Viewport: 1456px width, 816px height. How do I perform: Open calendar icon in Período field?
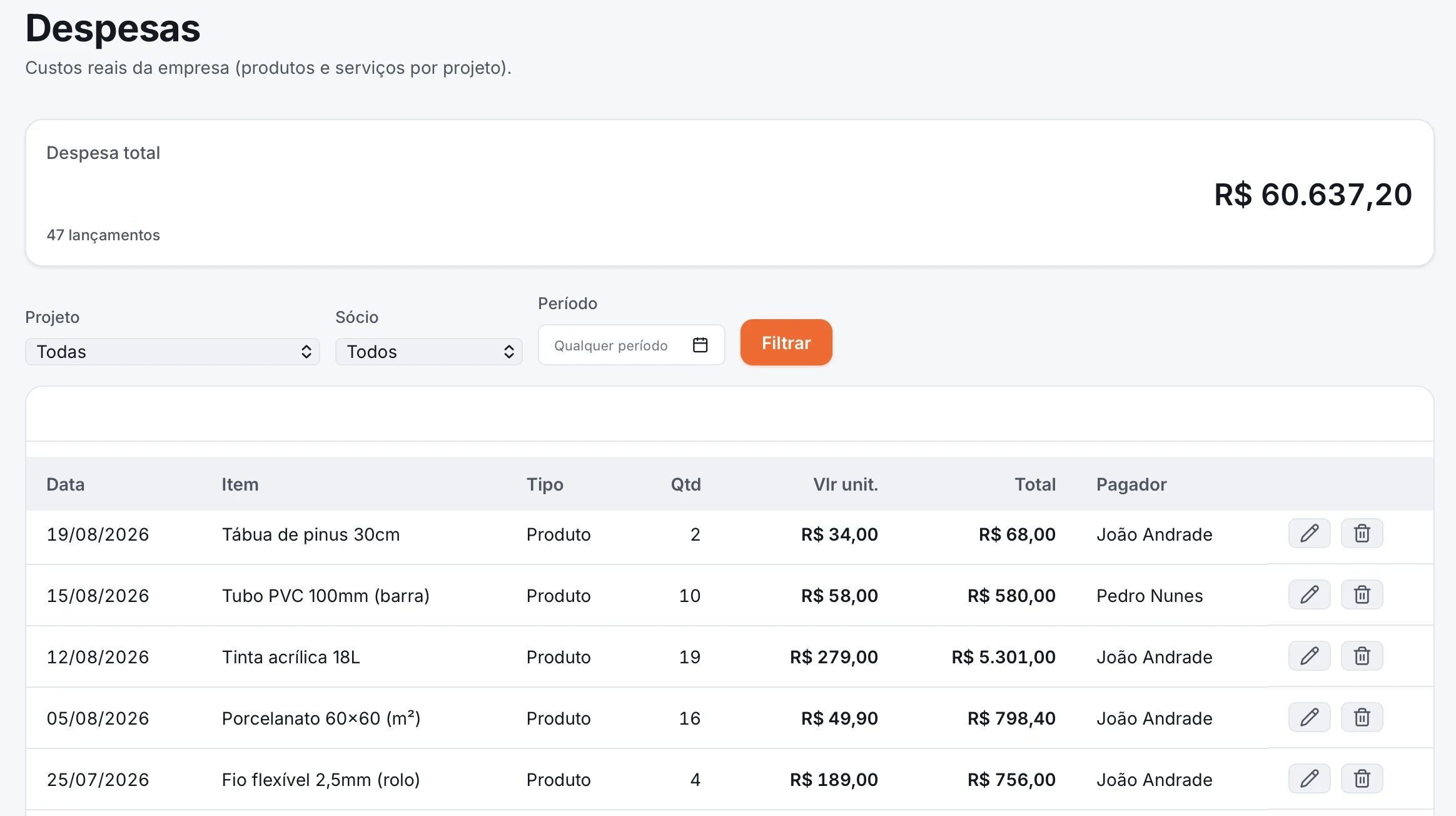(x=700, y=345)
